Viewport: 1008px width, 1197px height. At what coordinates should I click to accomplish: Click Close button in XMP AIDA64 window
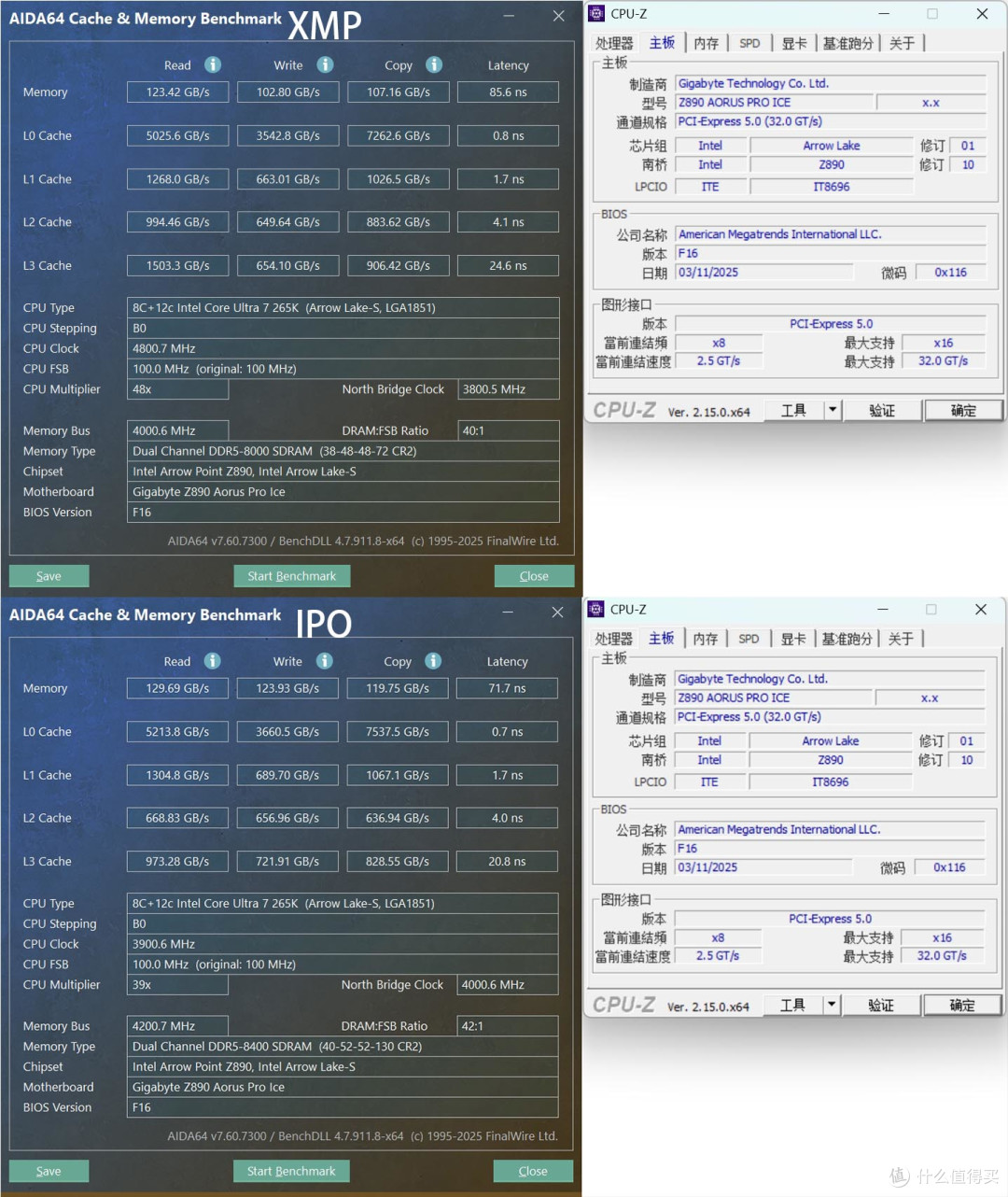(534, 576)
